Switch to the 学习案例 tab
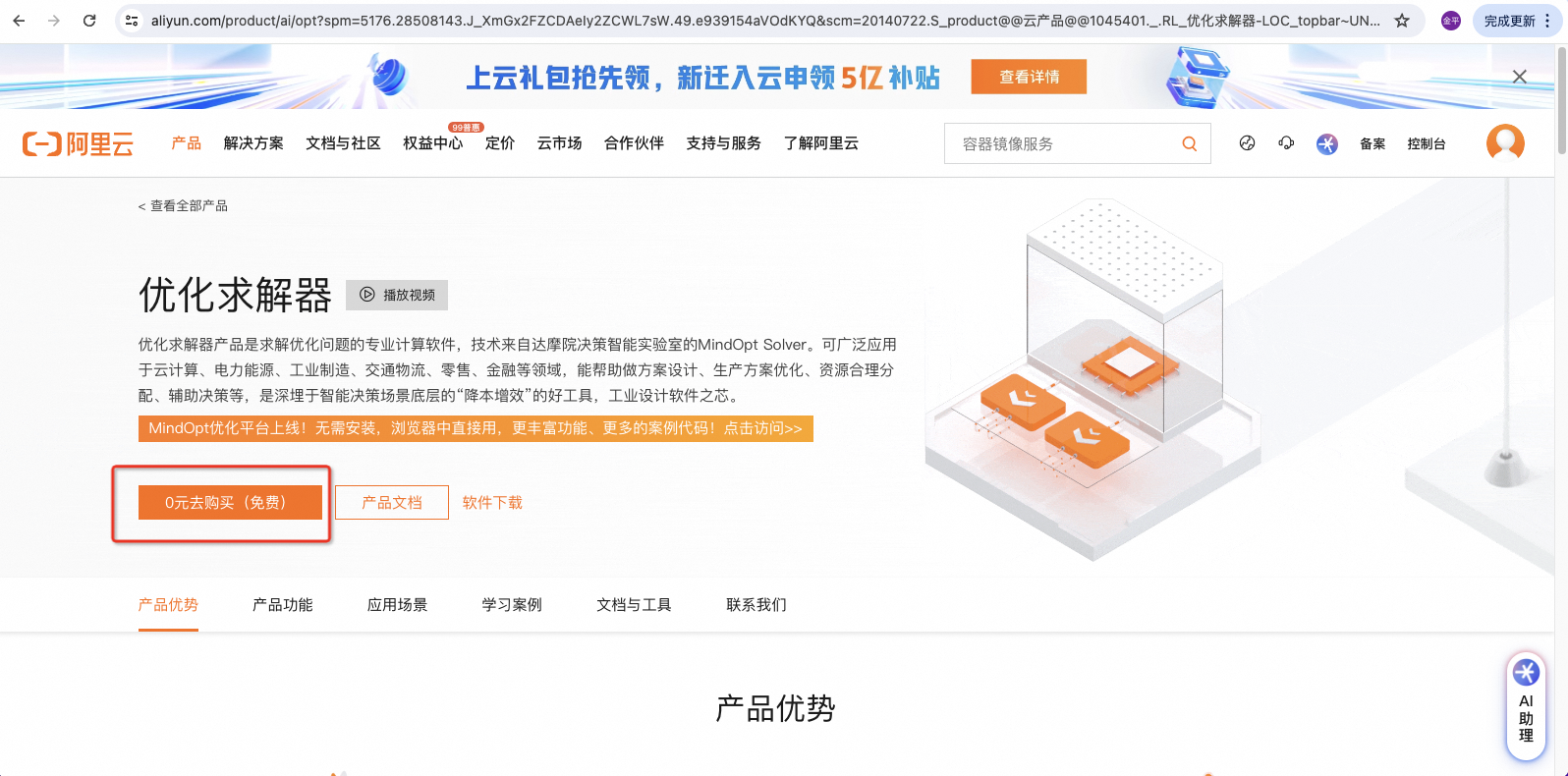Viewport: 1568px width, 776px height. [x=512, y=604]
